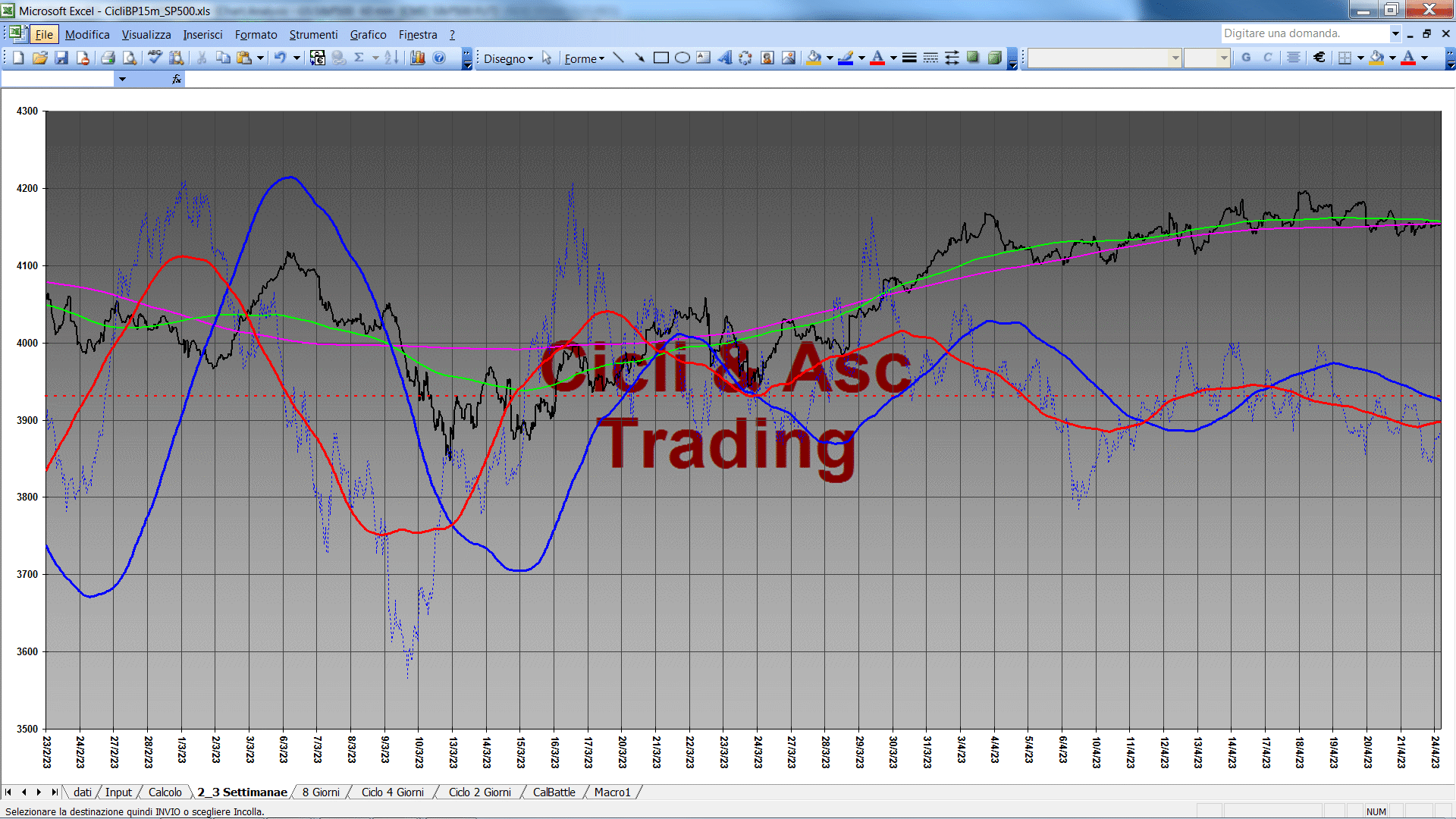Open the Disegno drawing menu
This screenshot has height=819, width=1456.
pos(508,58)
